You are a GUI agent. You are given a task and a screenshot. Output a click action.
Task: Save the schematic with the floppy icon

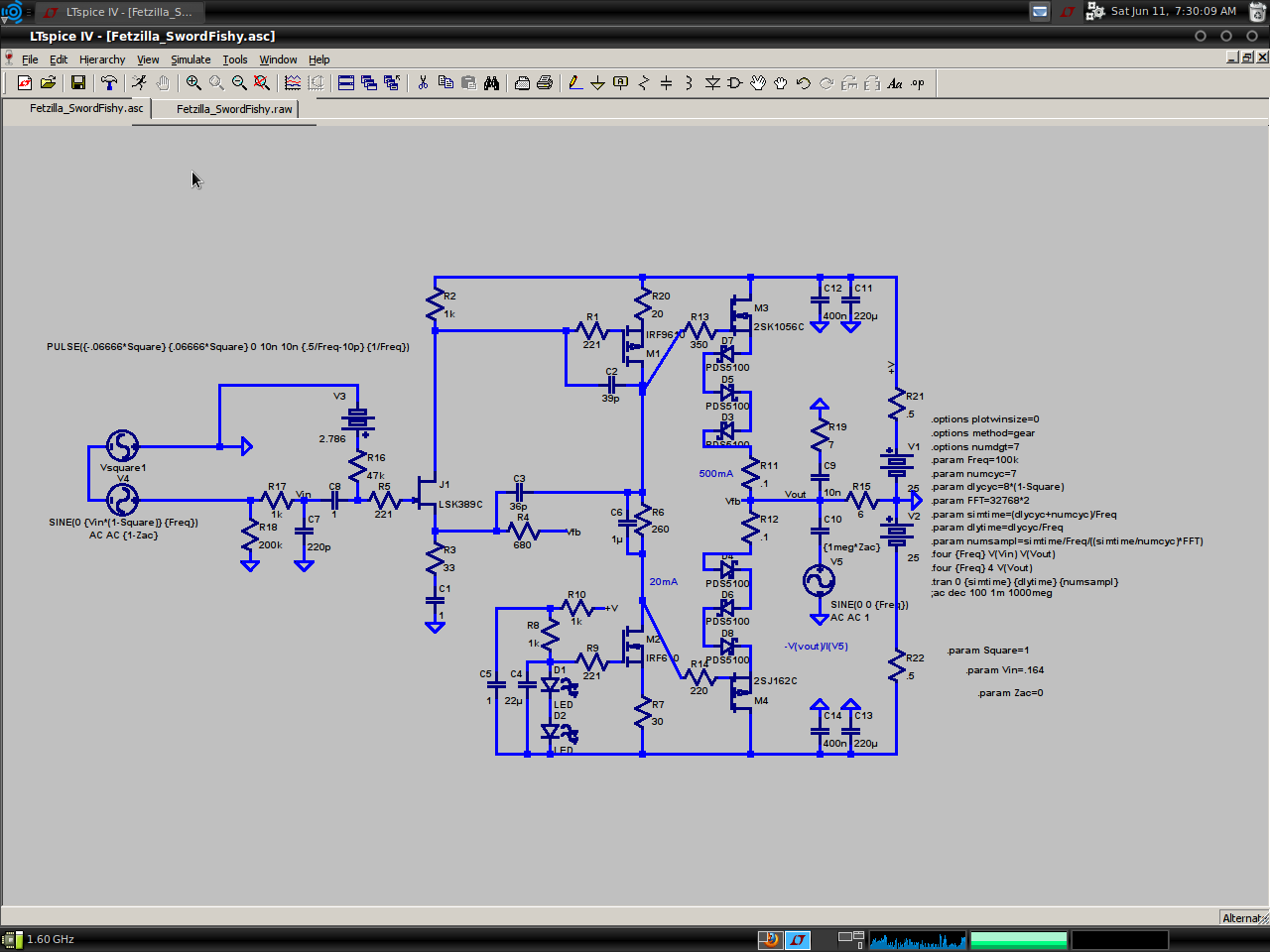pos(78,83)
